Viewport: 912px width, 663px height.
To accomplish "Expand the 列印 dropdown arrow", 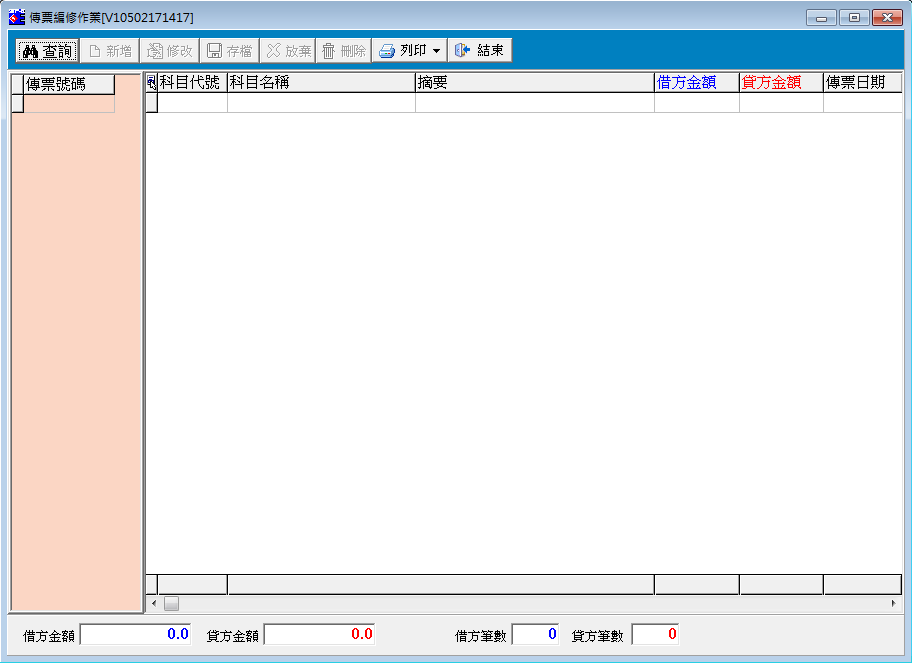I will point(437,51).
